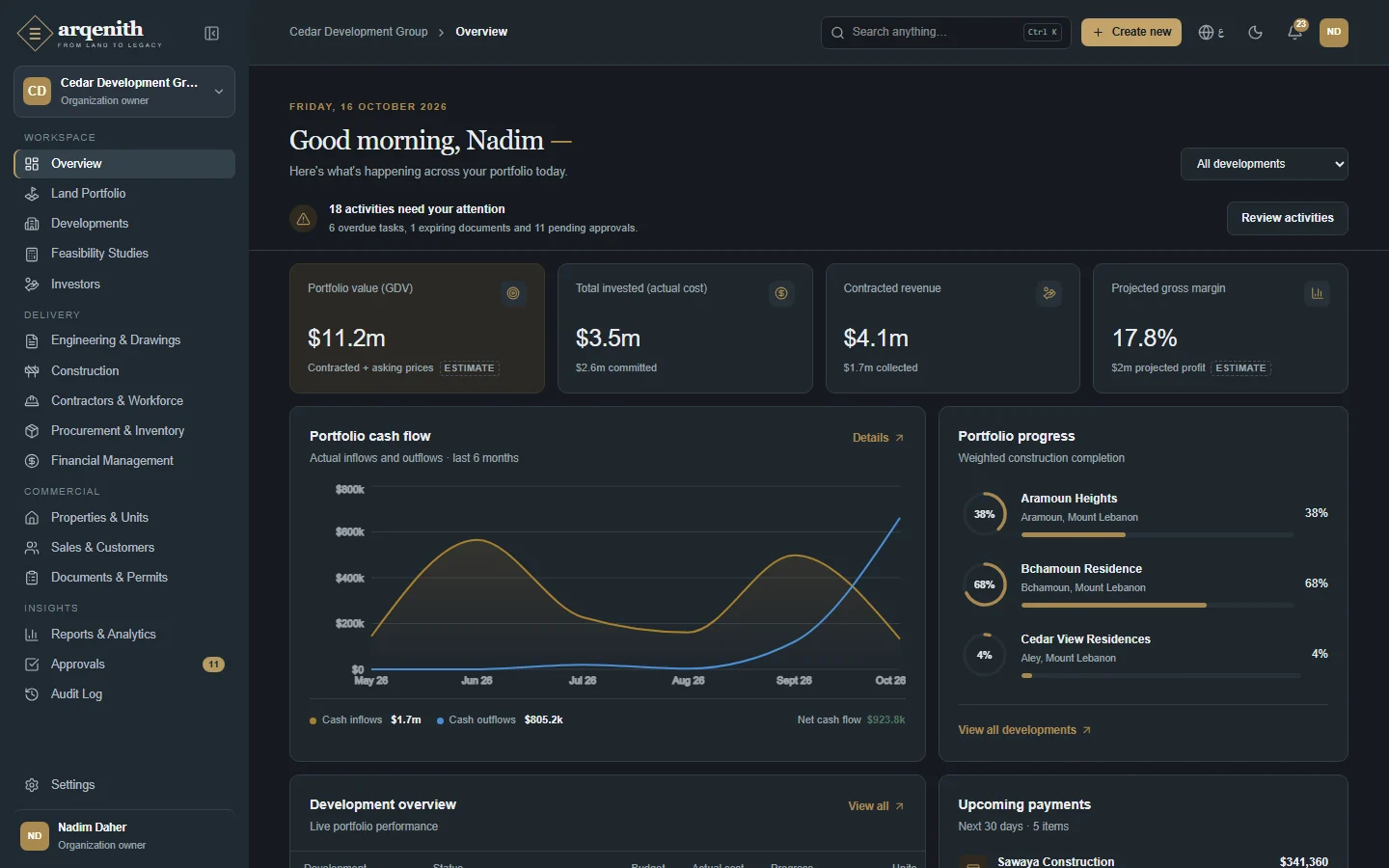Click the Aramoun Heights 38% progress ring

984,514
